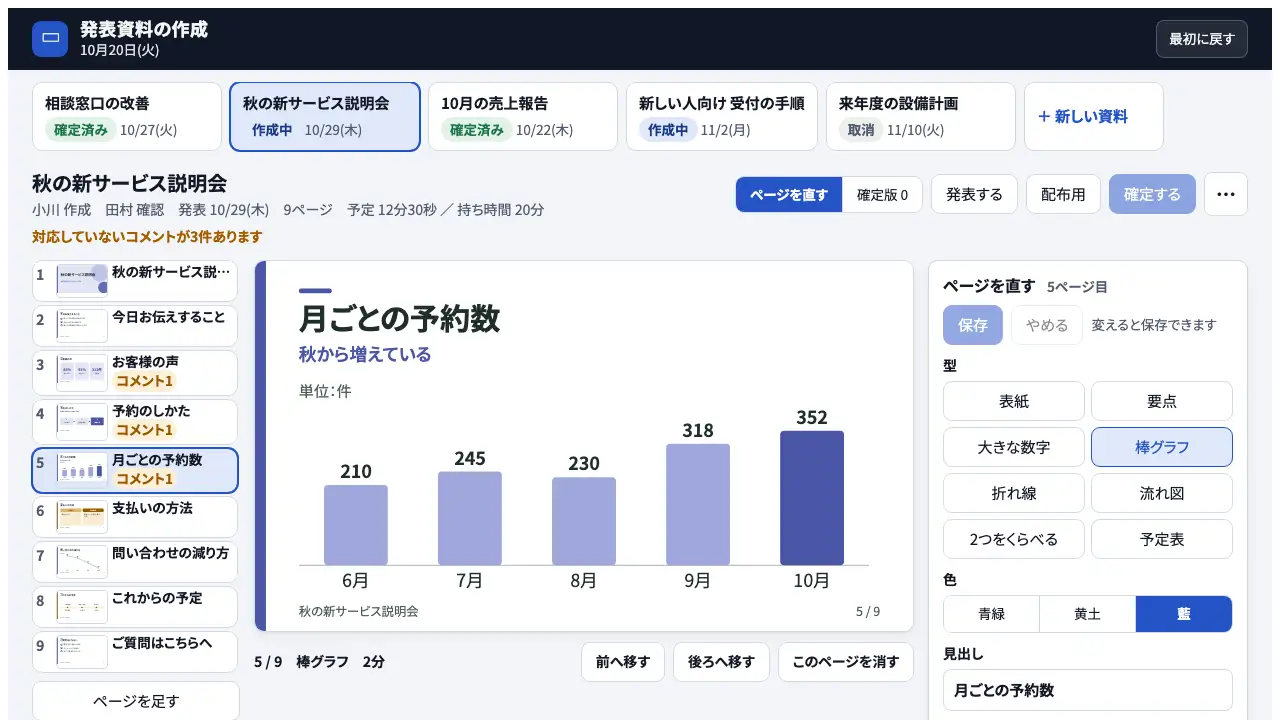Click 保存 button in edit panel
This screenshot has height=720, width=1280.
point(973,325)
